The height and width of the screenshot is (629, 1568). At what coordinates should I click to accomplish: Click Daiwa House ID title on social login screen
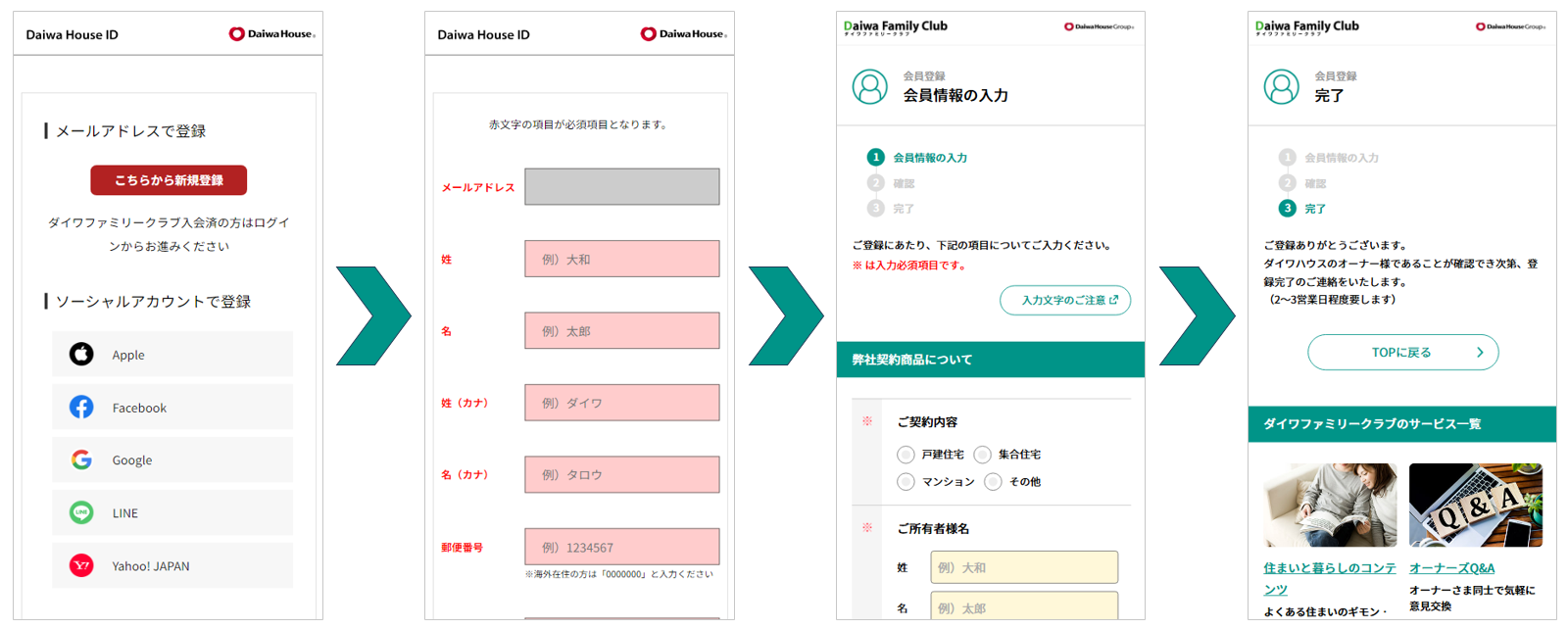coord(73,35)
